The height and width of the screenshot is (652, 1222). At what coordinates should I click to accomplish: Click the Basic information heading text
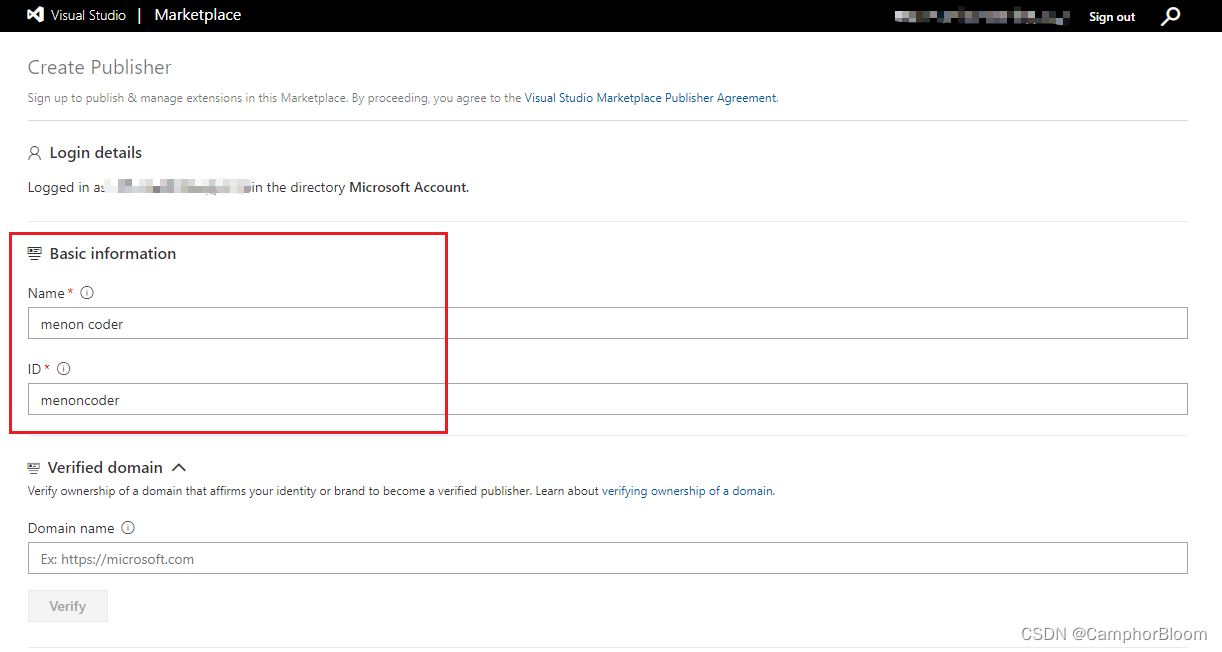tap(113, 254)
